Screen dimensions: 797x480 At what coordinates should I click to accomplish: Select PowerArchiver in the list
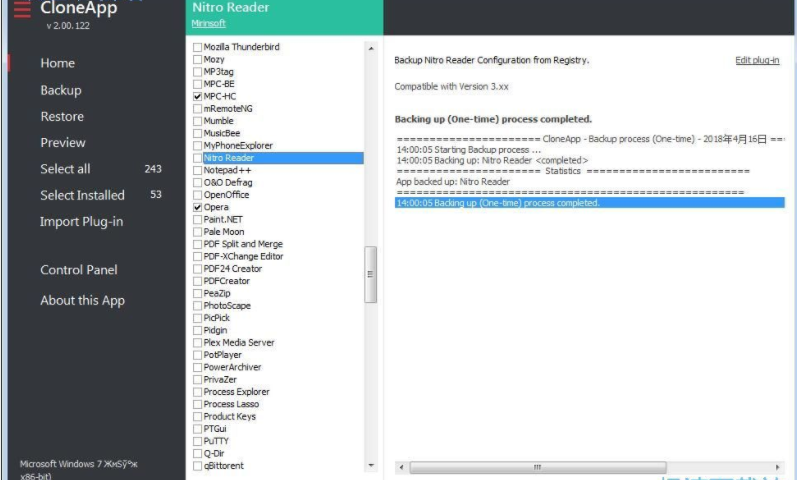[x=232, y=367]
